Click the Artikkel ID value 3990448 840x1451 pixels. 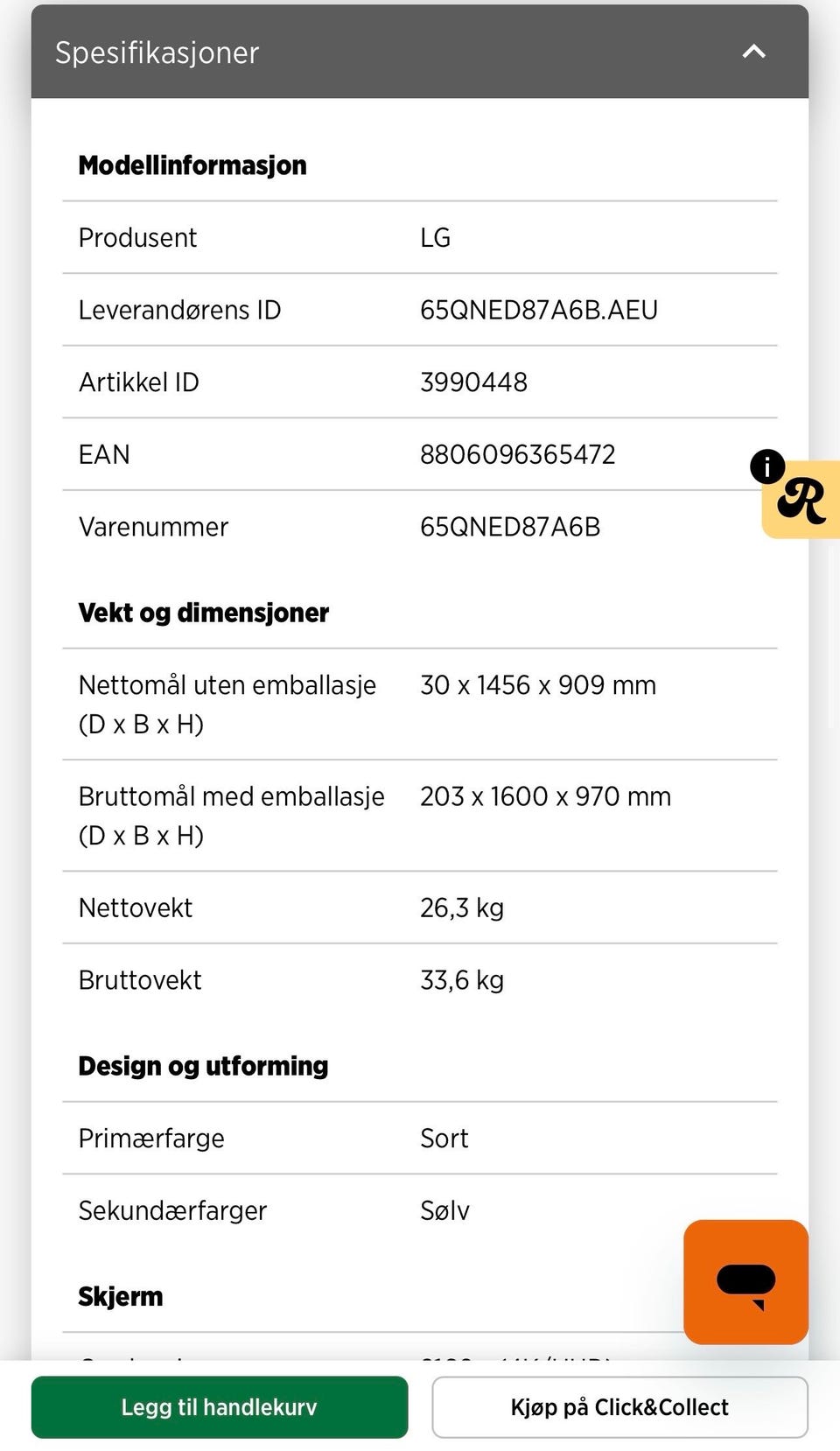coord(473,382)
